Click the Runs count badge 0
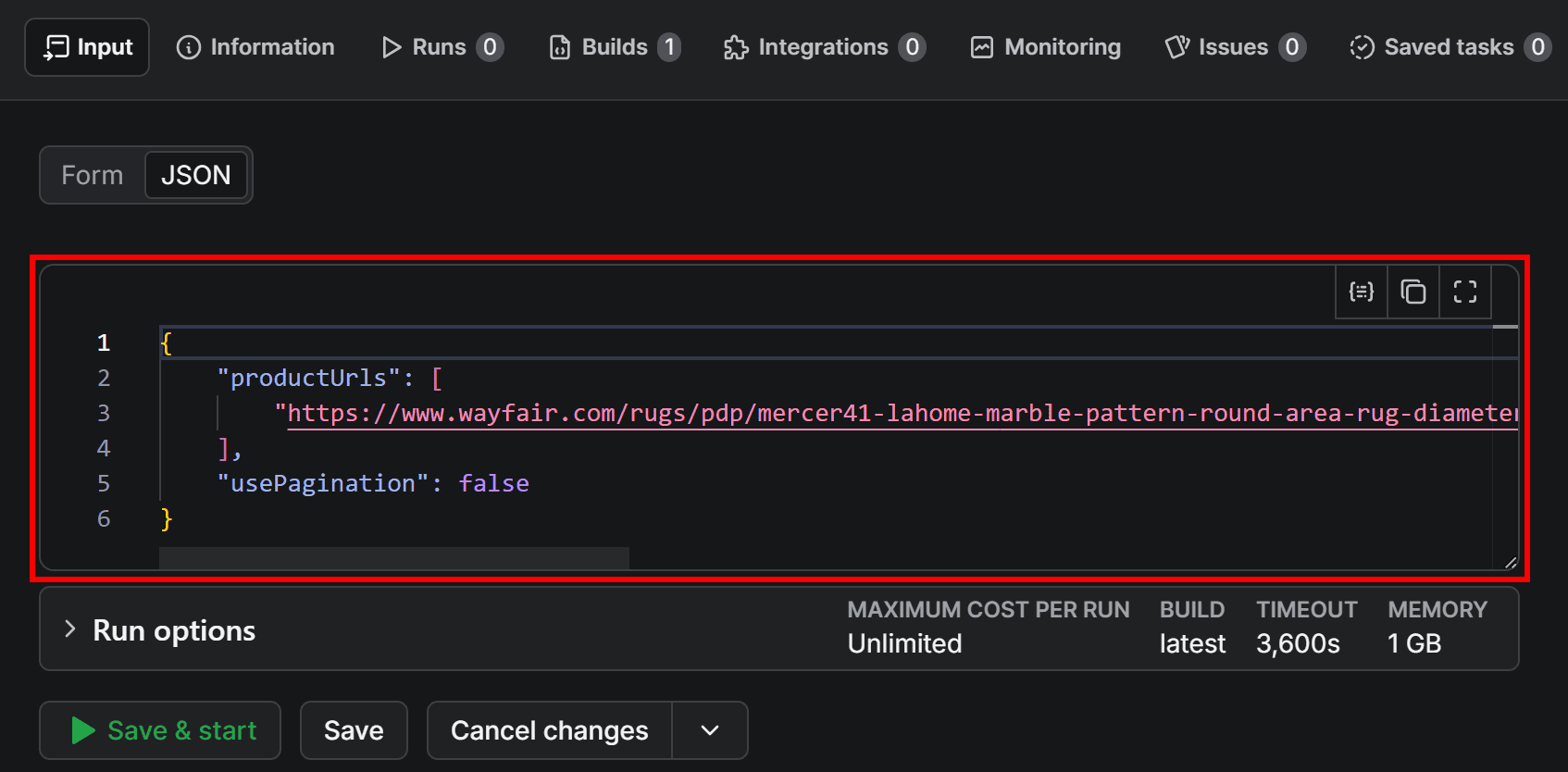The width and height of the screenshot is (1568, 772). coord(491,47)
